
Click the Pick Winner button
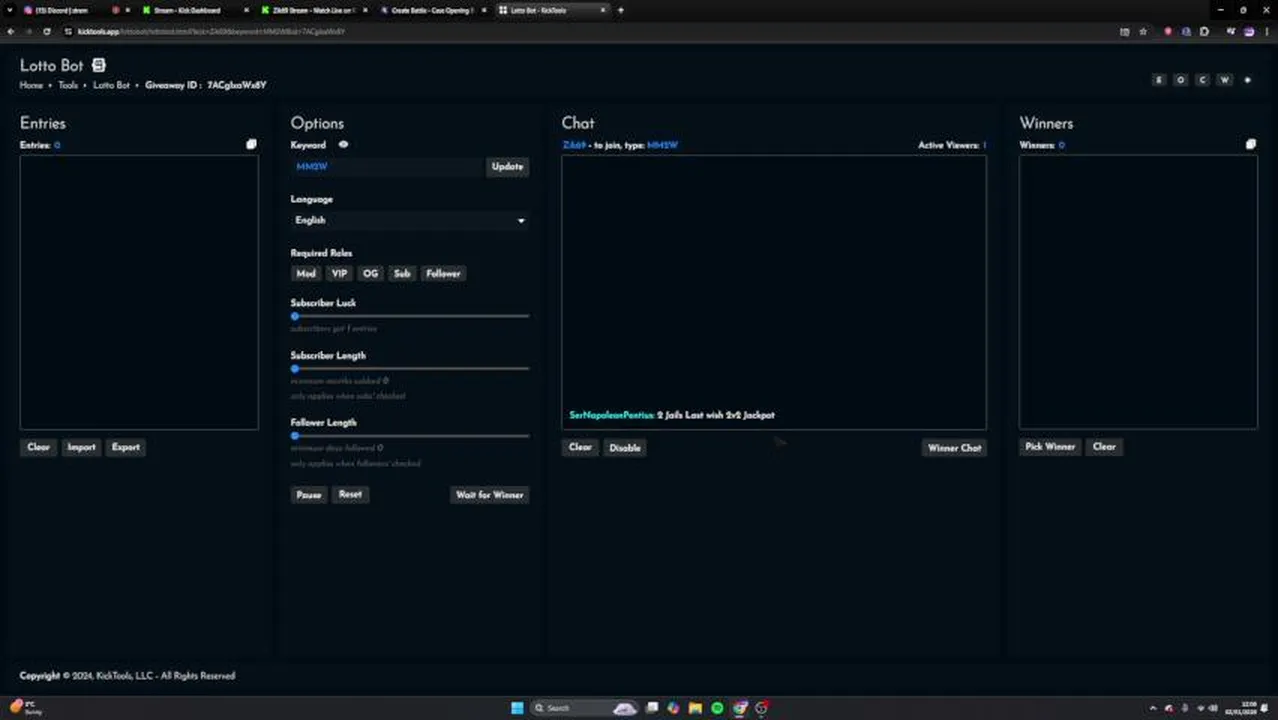(x=1050, y=447)
